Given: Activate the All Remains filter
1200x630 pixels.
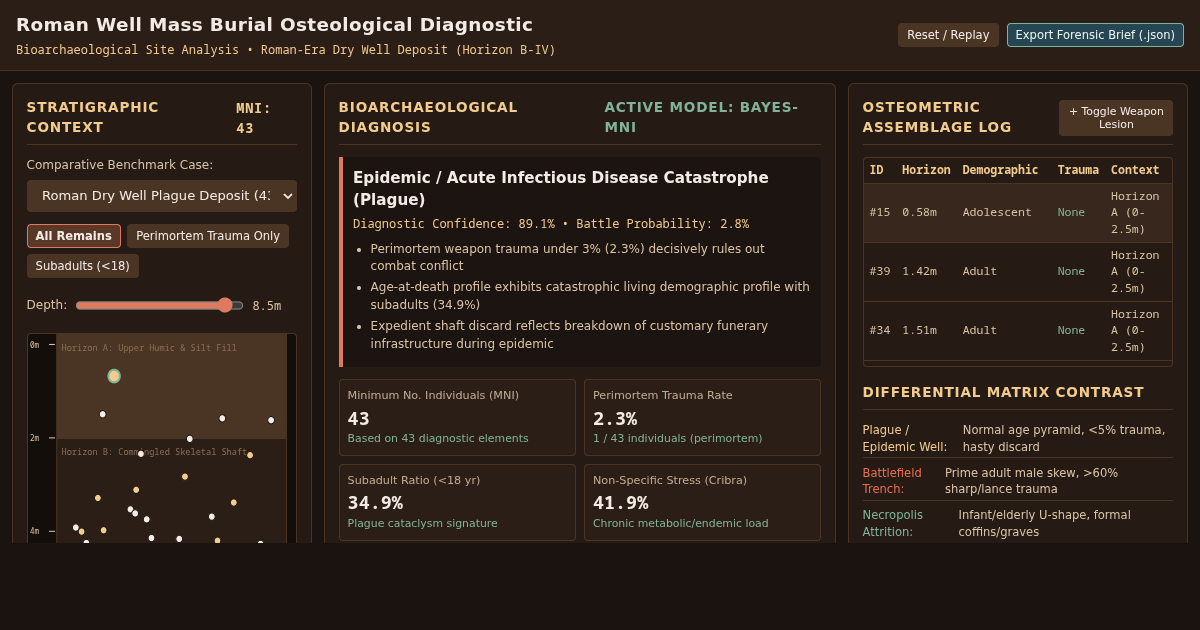Looking at the screenshot, I should (74, 236).
